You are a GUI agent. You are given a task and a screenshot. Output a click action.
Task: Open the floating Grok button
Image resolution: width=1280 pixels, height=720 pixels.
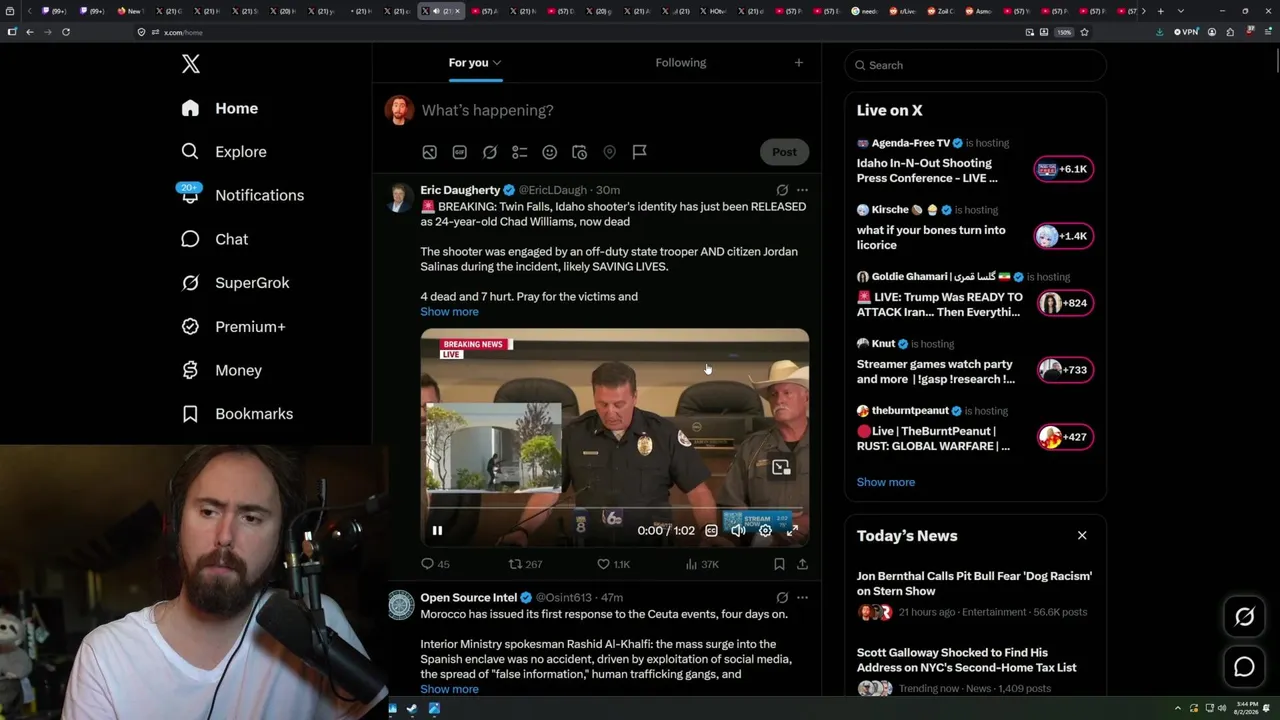click(x=1244, y=617)
